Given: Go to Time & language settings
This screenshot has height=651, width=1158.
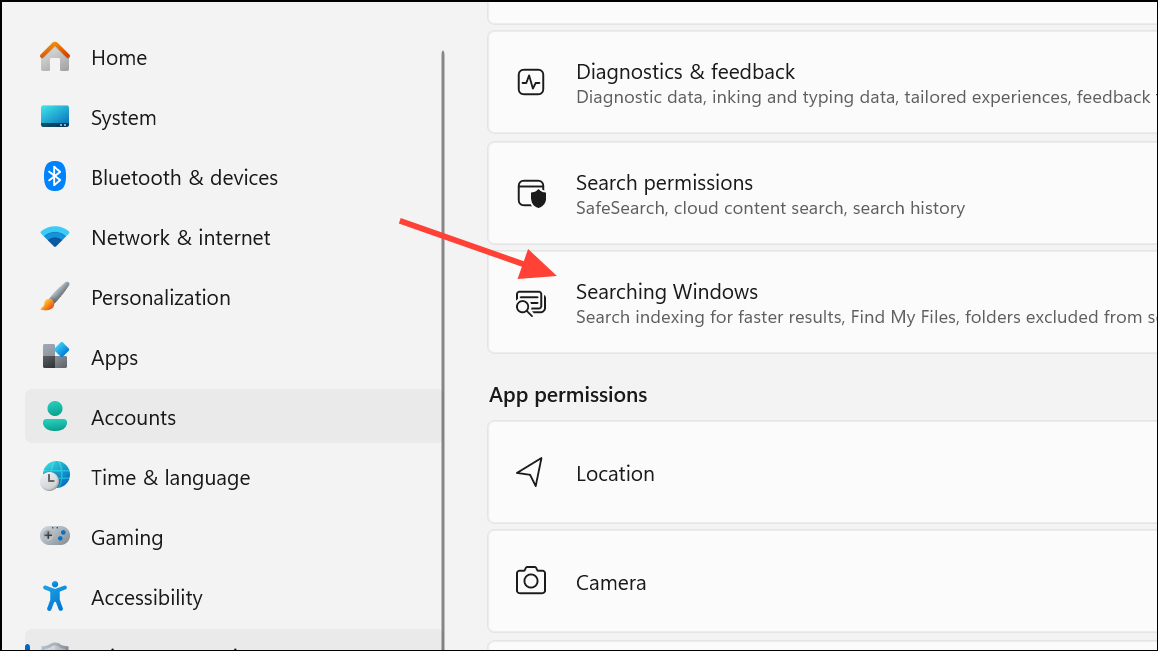Looking at the screenshot, I should click(233, 477).
